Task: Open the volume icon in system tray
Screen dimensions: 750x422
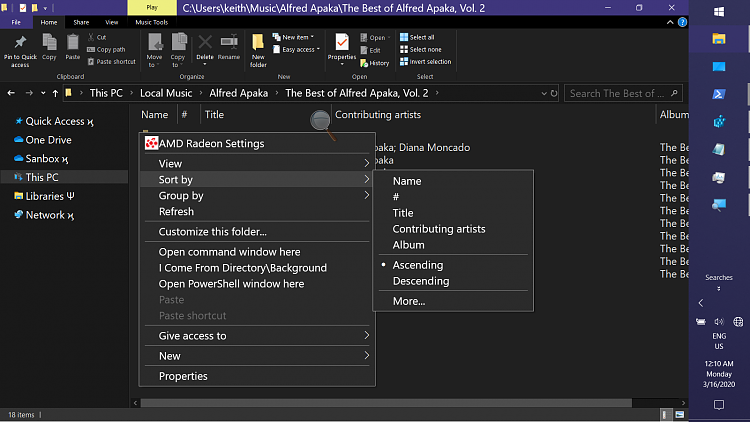Action: 719,322
